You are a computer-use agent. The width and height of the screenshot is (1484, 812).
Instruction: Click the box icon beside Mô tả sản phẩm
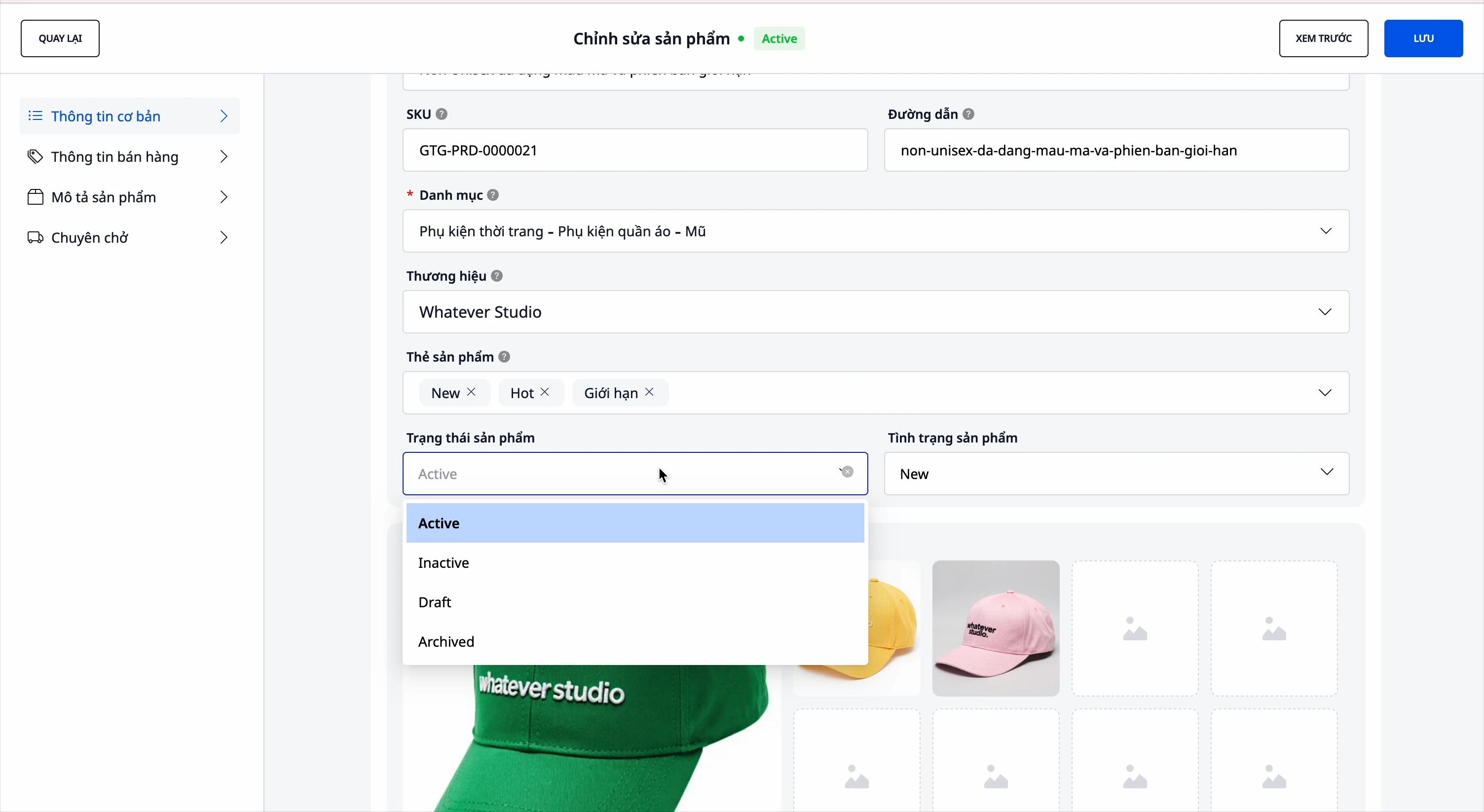(35, 197)
